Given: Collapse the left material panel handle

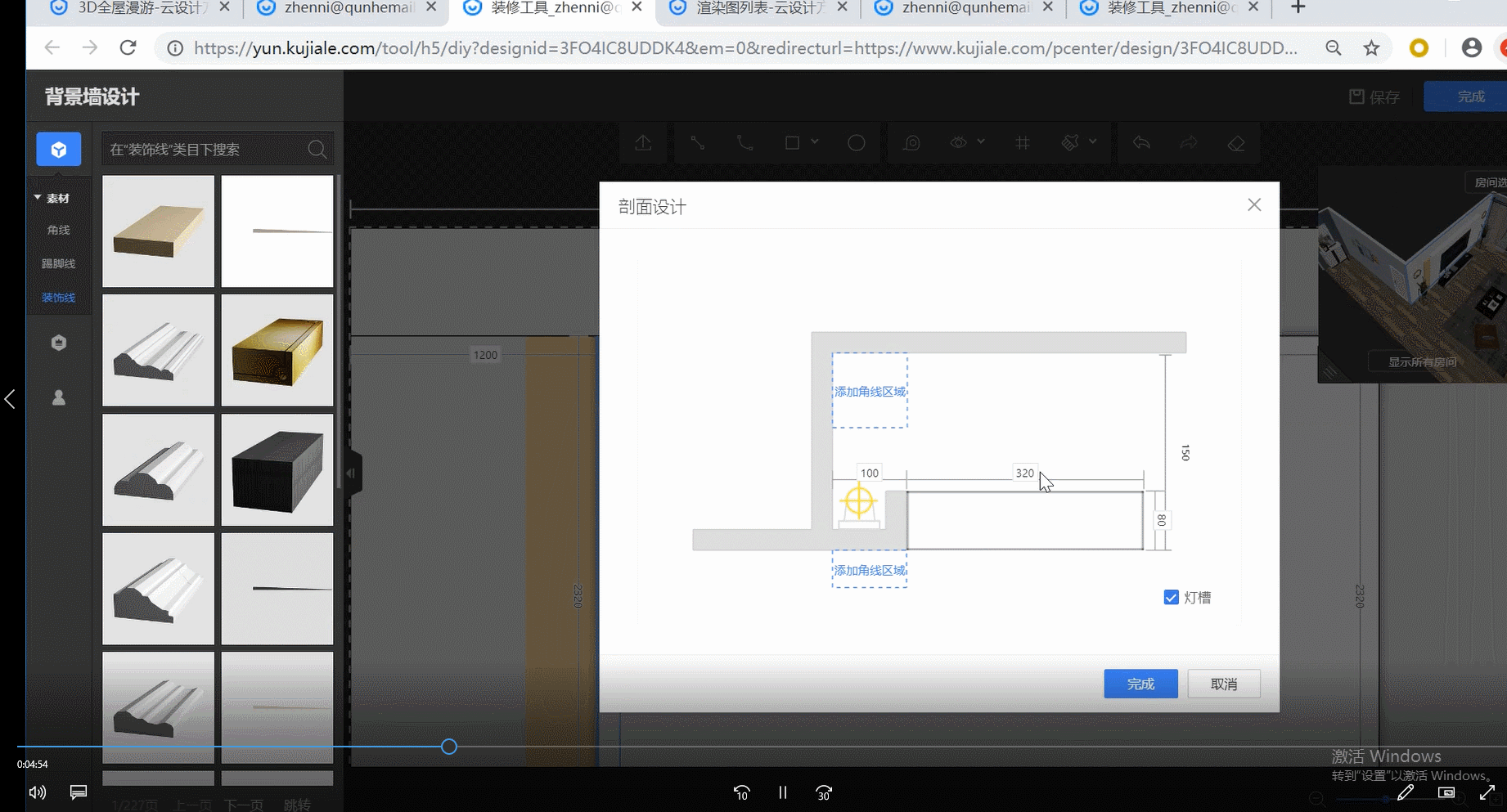Looking at the screenshot, I should click(x=352, y=473).
